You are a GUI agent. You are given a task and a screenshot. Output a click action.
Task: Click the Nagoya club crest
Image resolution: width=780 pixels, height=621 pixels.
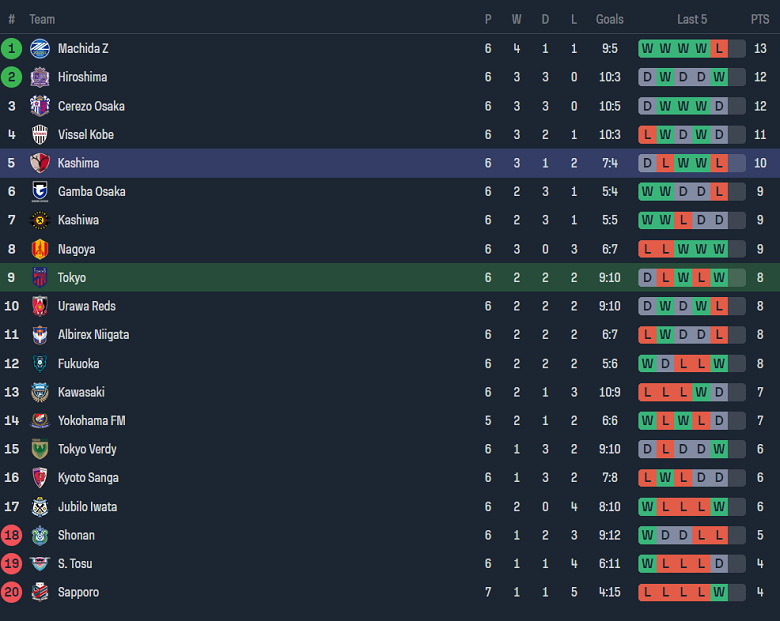tap(40, 249)
